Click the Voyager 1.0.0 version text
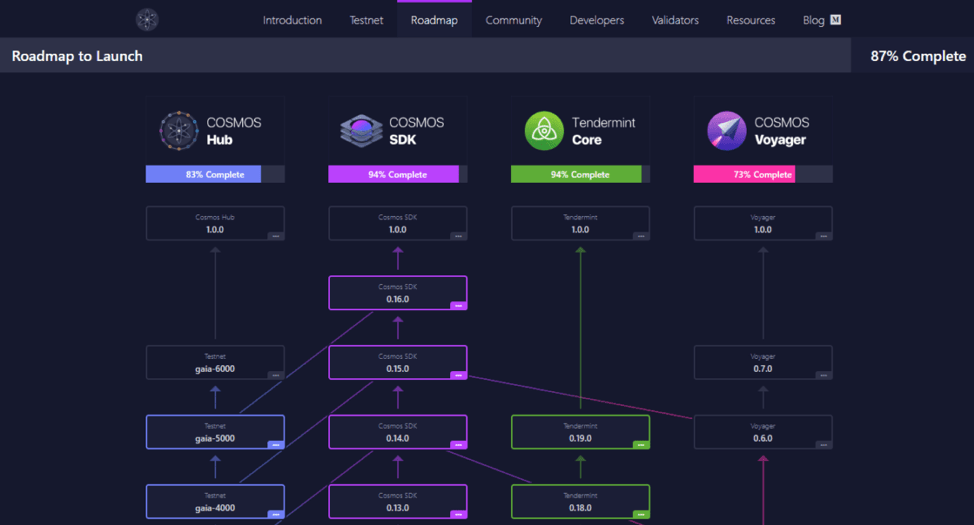 click(x=763, y=230)
